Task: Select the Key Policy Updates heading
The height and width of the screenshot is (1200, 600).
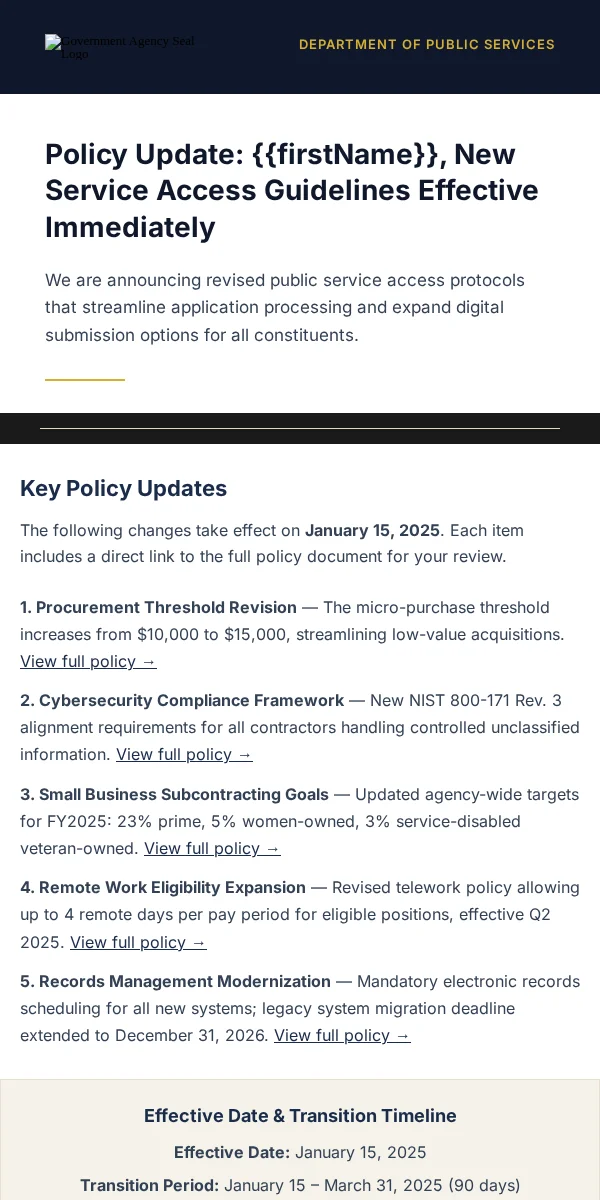Action: tap(124, 489)
